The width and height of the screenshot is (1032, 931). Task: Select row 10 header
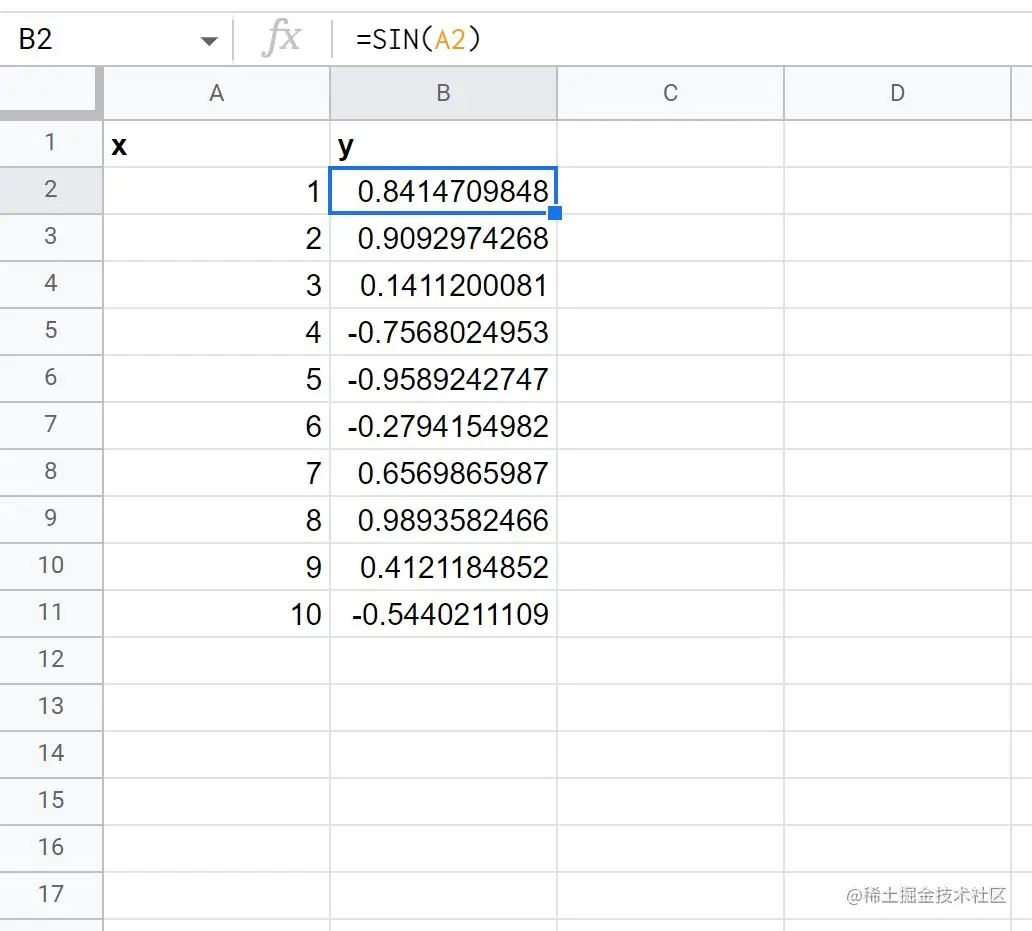51,566
